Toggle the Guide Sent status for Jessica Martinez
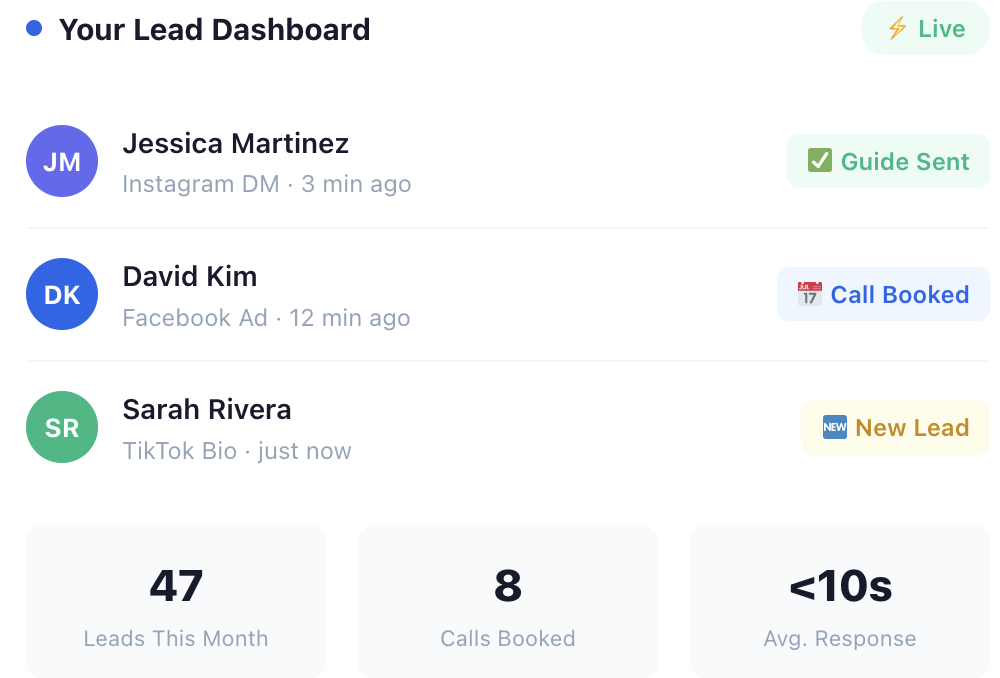The height and width of the screenshot is (678, 1000). (888, 160)
